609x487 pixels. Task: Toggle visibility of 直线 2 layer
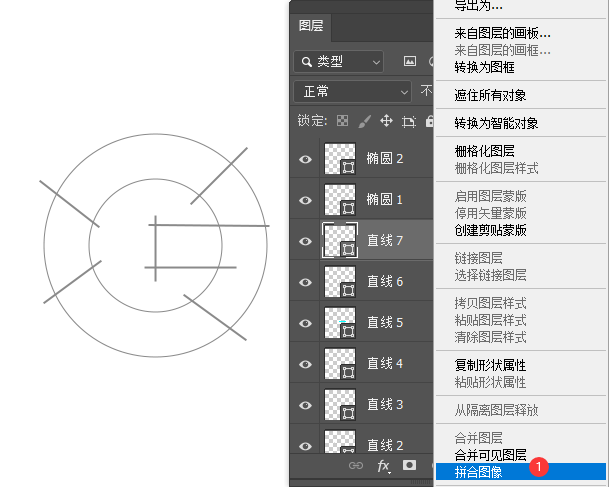click(305, 446)
